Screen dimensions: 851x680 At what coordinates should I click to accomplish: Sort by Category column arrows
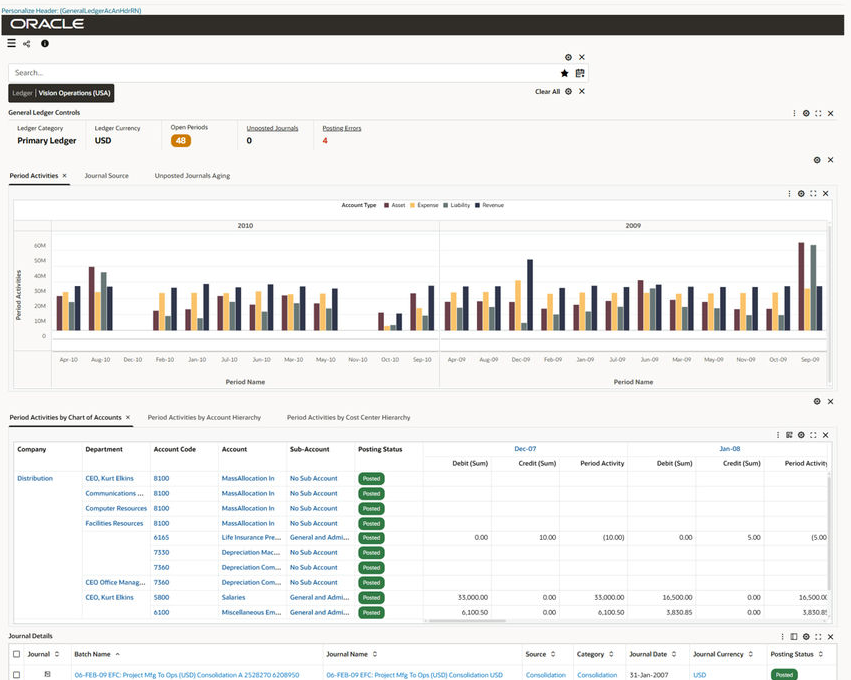click(x=611, y=654)
